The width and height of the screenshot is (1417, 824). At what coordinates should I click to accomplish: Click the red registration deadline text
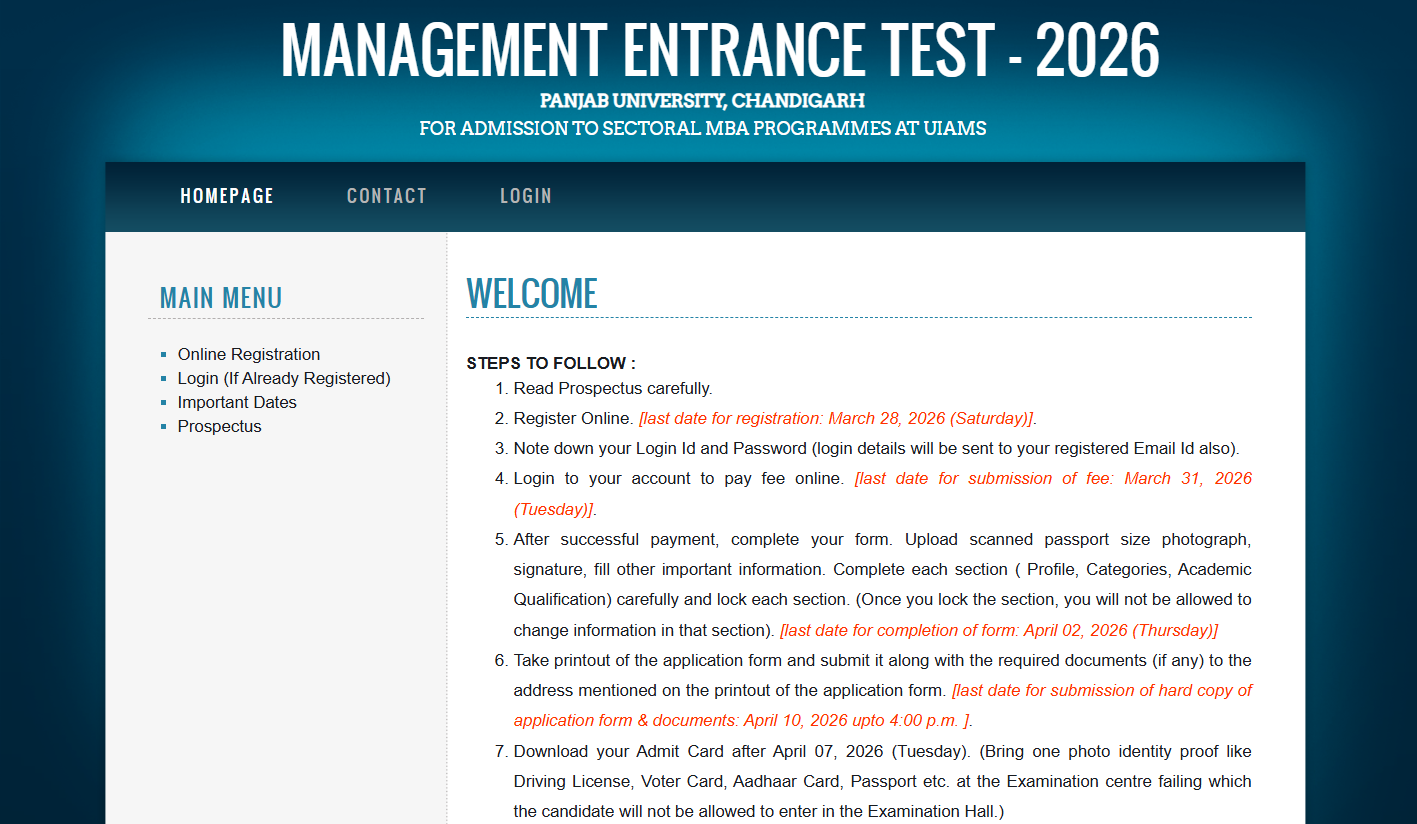coord(835,418)
